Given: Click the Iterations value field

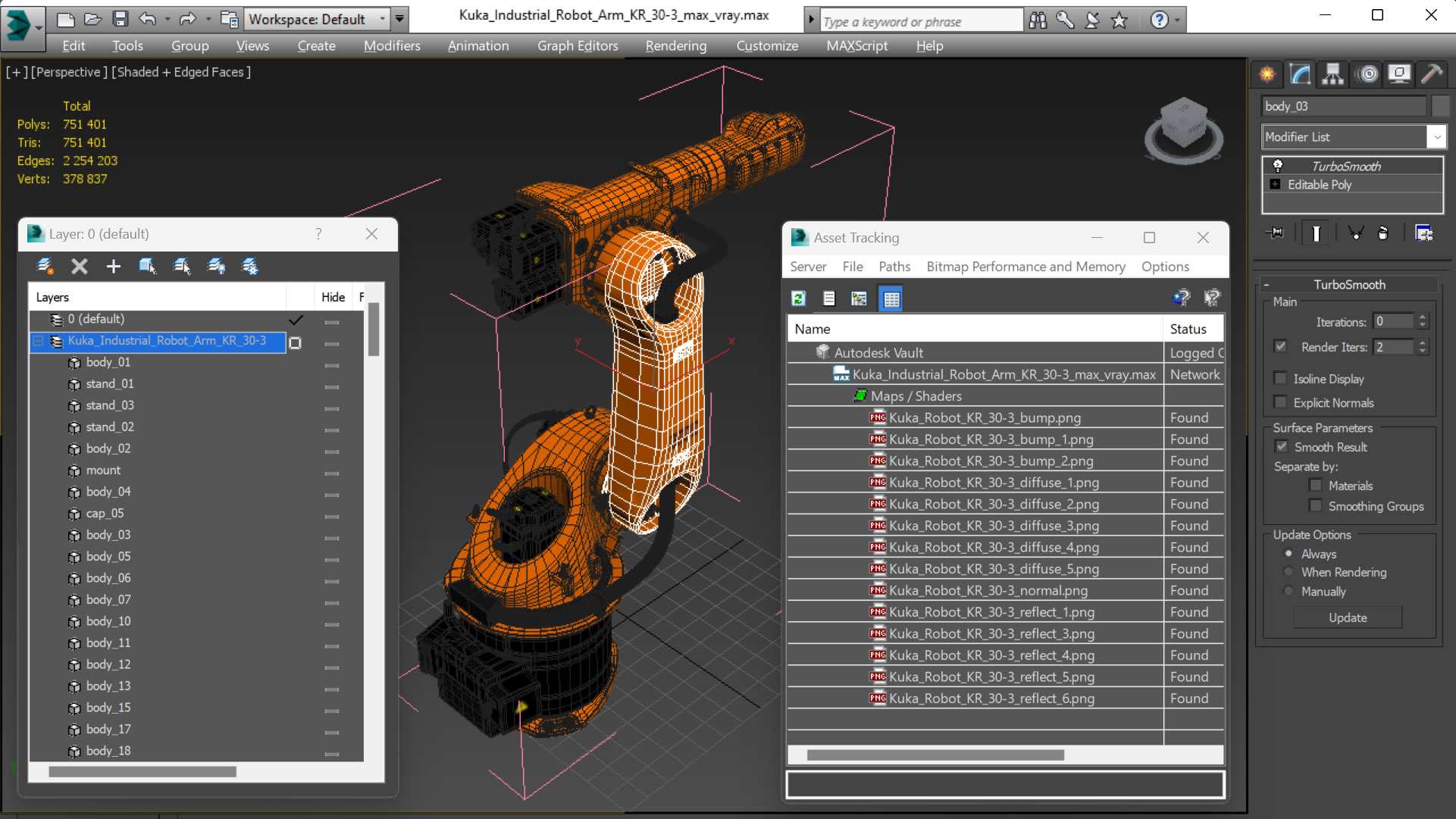Looking at the screenshot, I should [x=1393, y=321].
